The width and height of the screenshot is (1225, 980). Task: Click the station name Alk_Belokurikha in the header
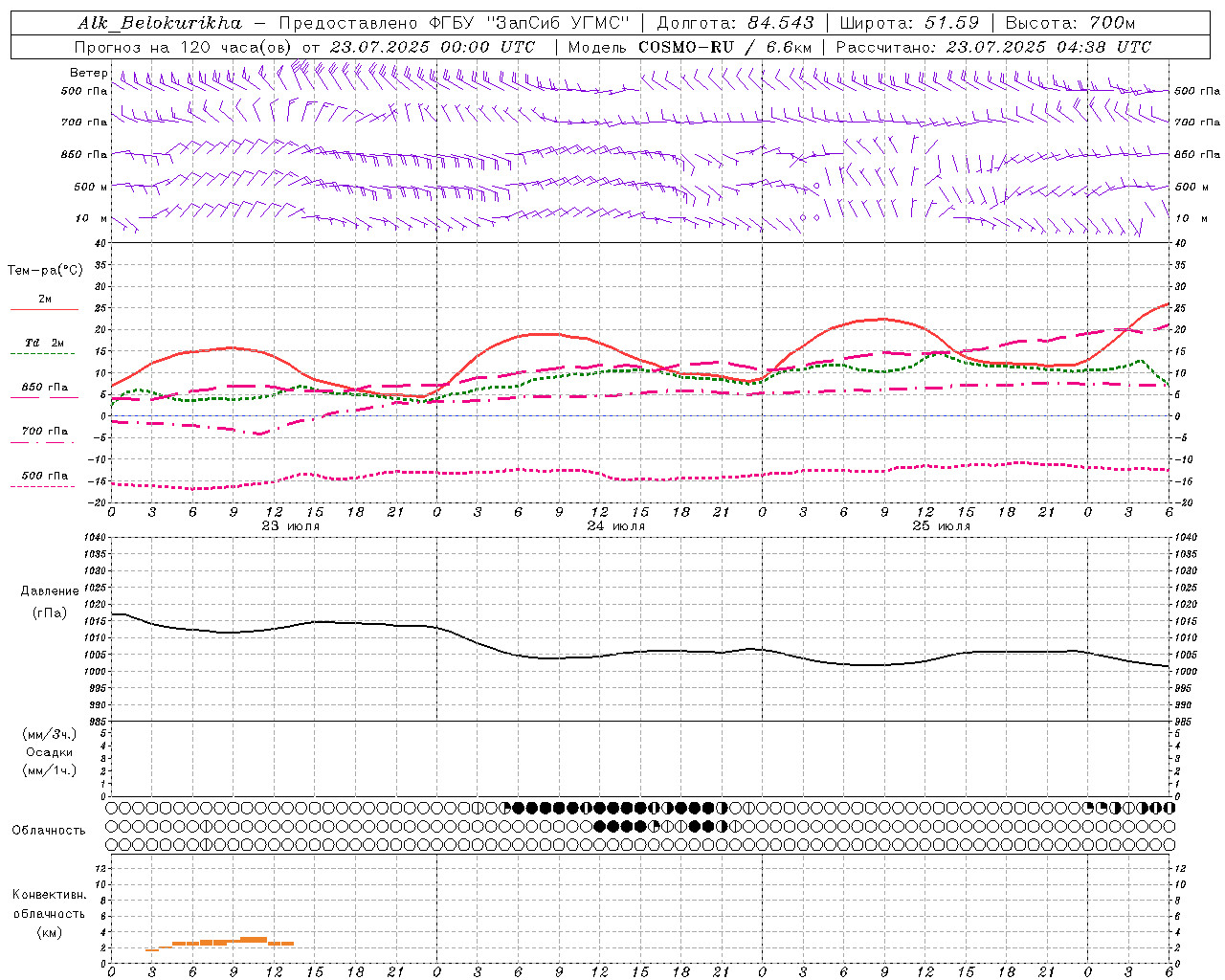(159, 22)
